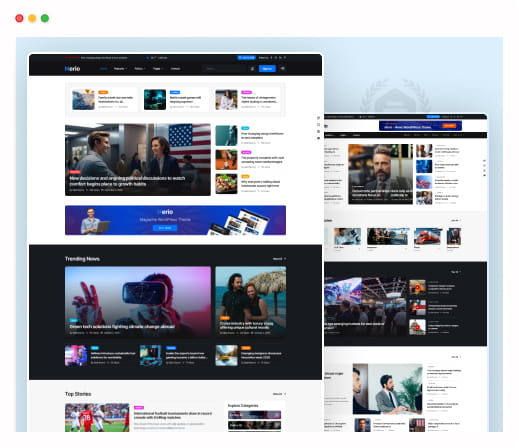Viewport: 519px width, 448px height.
Task: Click the user account icon beside search
Action: [252, 69]
